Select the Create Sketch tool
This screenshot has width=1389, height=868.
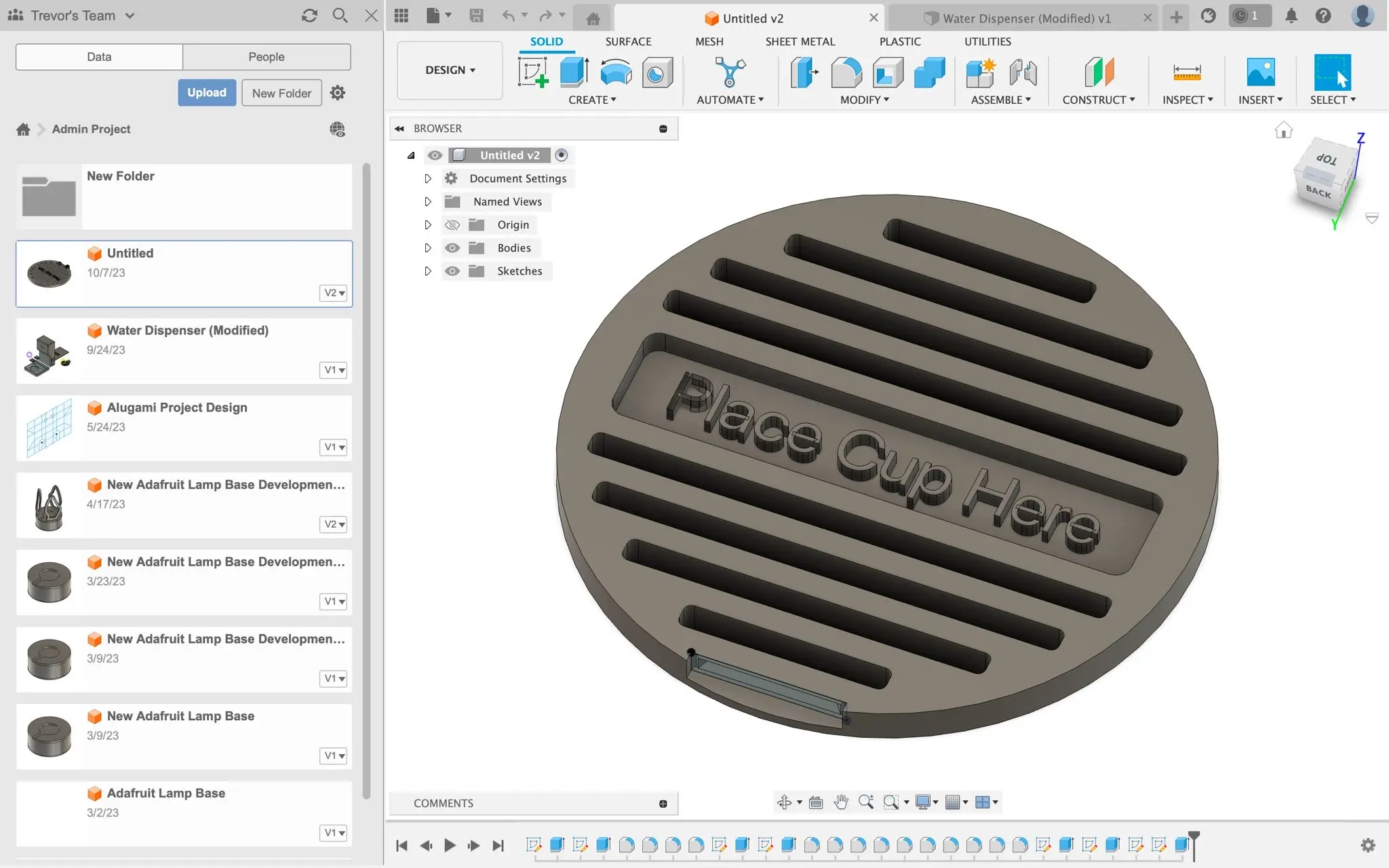(533, 73)
